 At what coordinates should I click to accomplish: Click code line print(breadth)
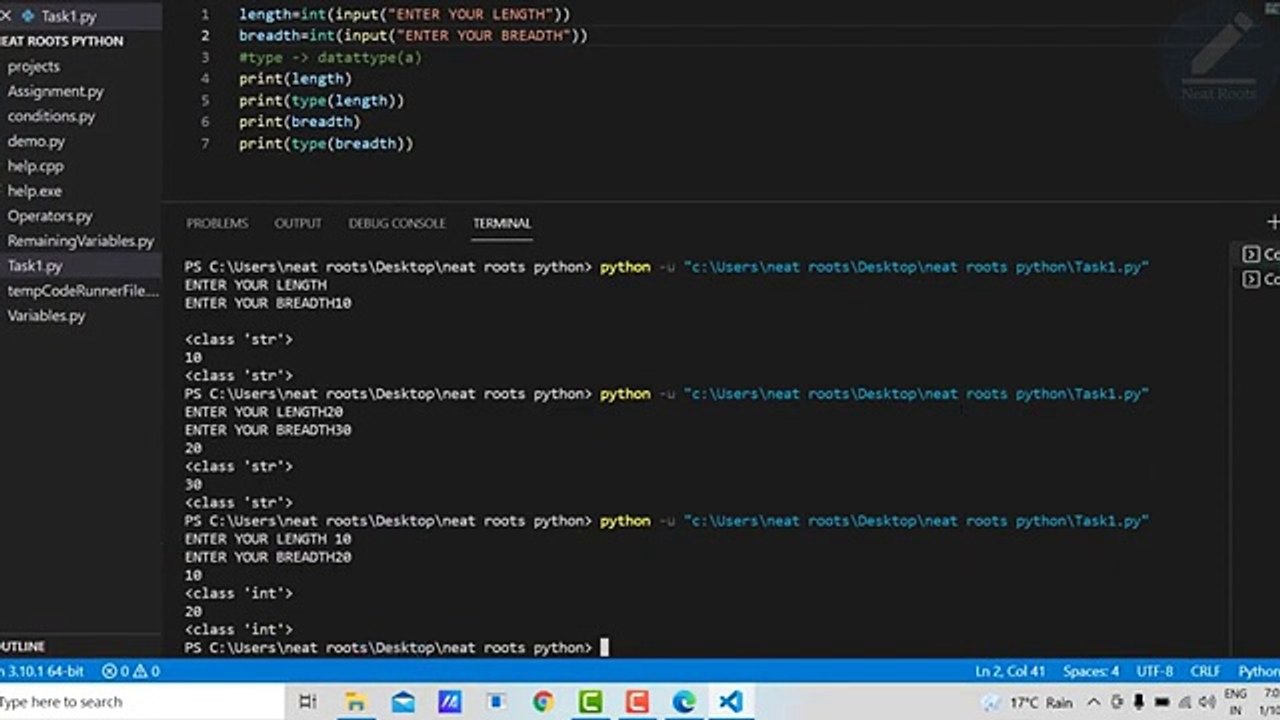tap(299, 121)
